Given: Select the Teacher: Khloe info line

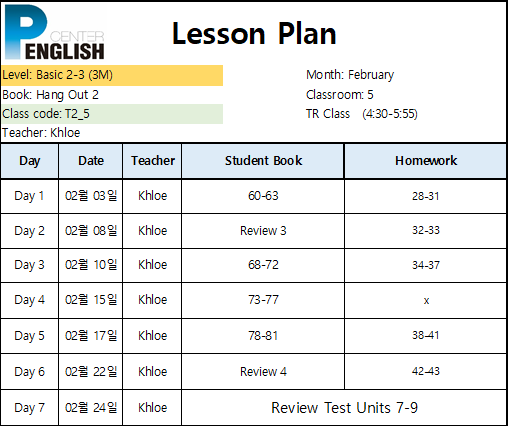Looking at the screenshot, I should (x=41, y=133).
